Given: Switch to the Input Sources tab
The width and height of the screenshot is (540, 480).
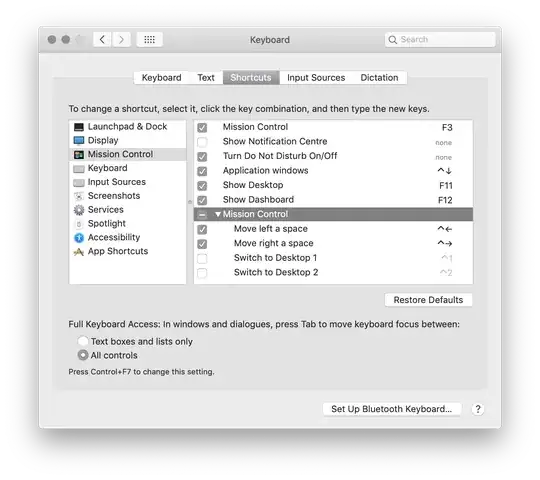Looking at the screenshot, I should [316, 78].
